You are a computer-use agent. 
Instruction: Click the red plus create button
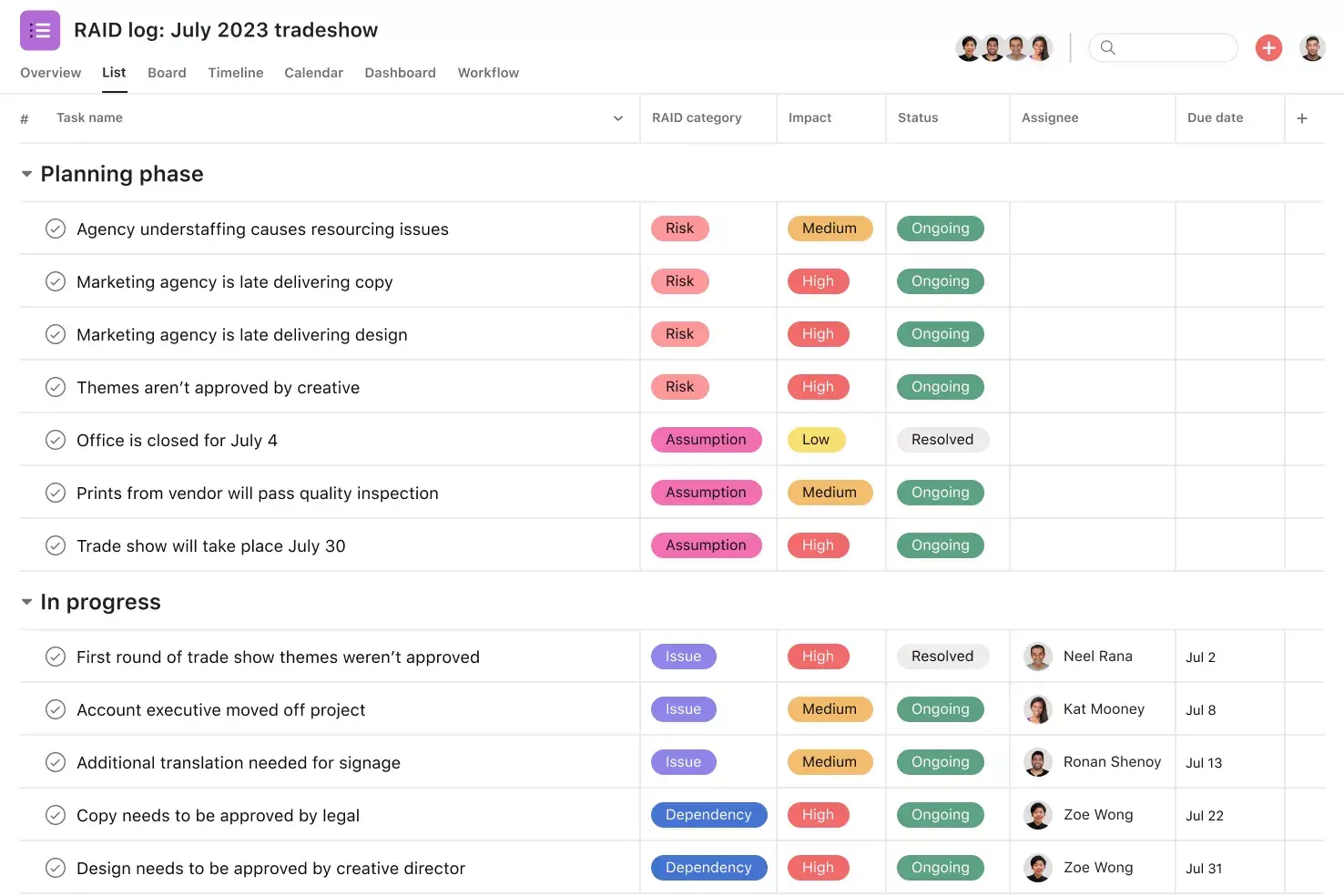(1268, 47)
